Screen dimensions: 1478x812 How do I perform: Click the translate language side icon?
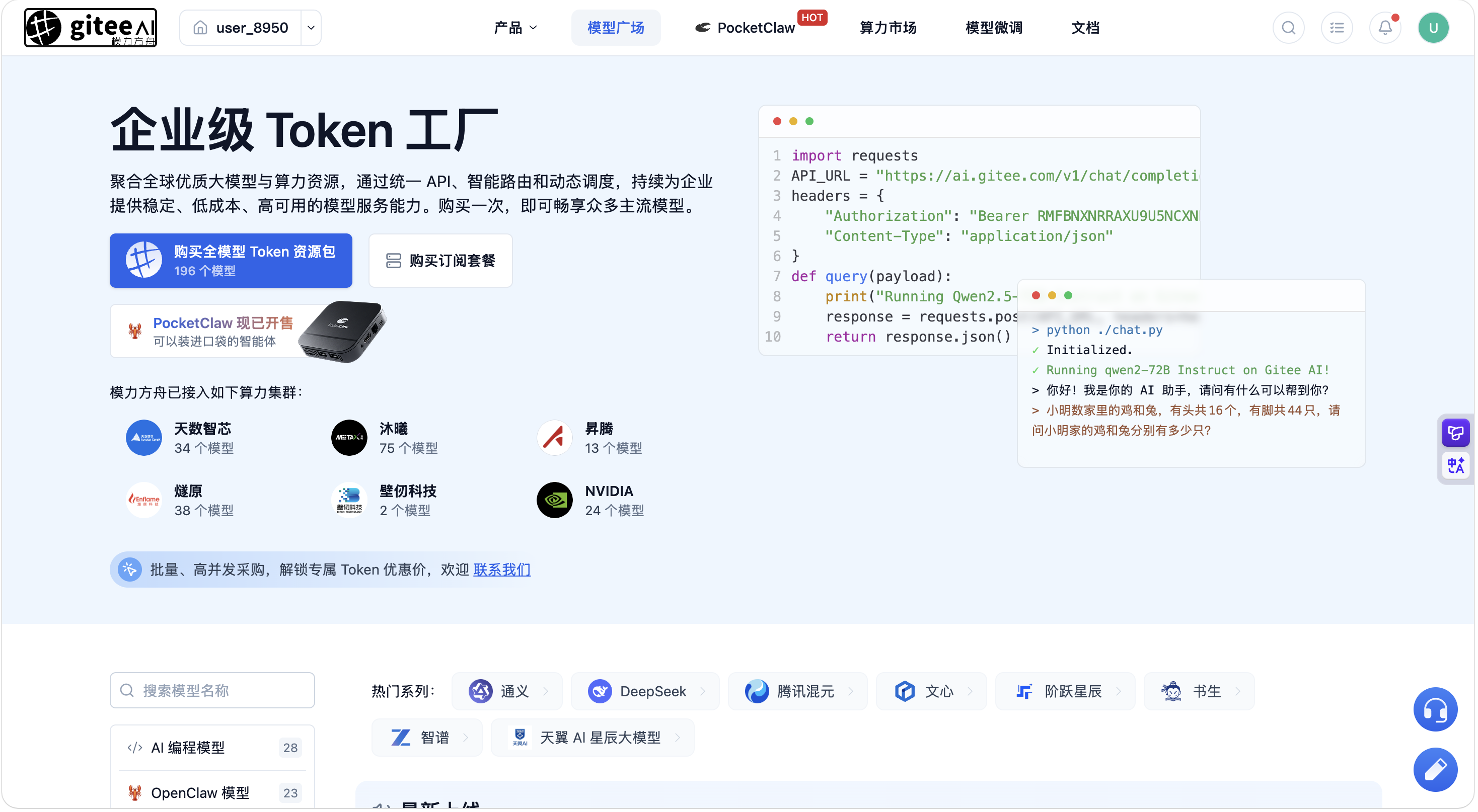pyautogui.click(x=1455, y=465)
